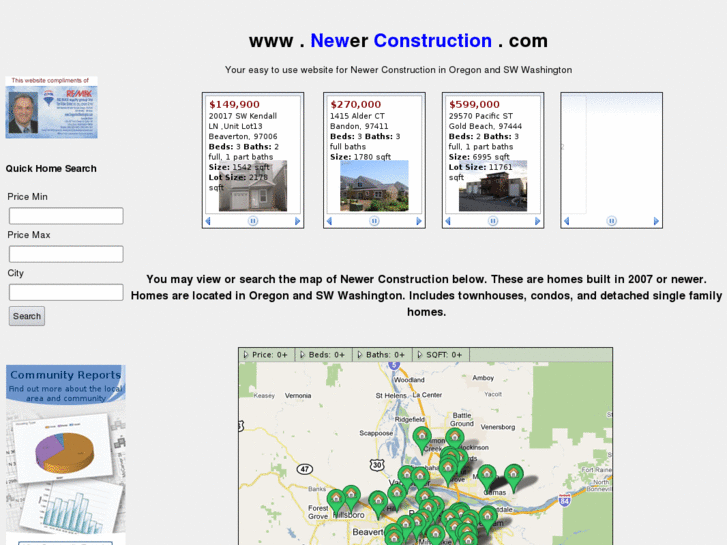
Task: Pause slideshow on the empty fourth listing card
Action: pos(612,221)
